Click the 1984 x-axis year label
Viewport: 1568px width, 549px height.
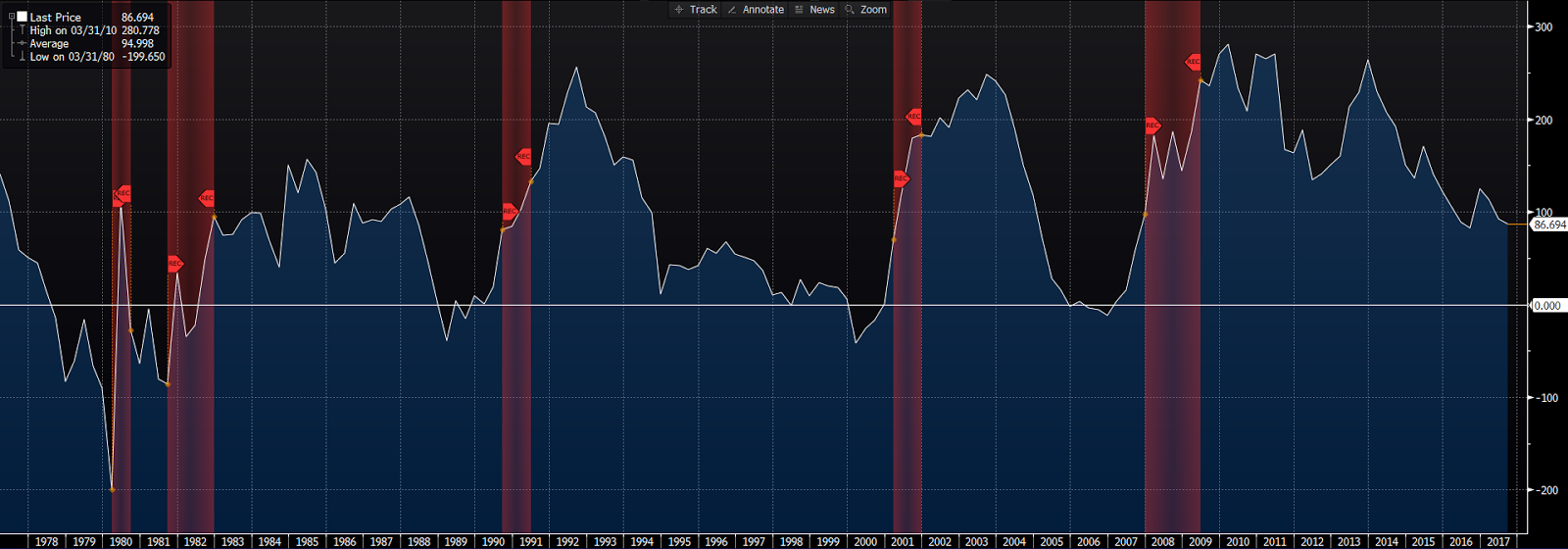pyautogui.click(x=269, y=541)
